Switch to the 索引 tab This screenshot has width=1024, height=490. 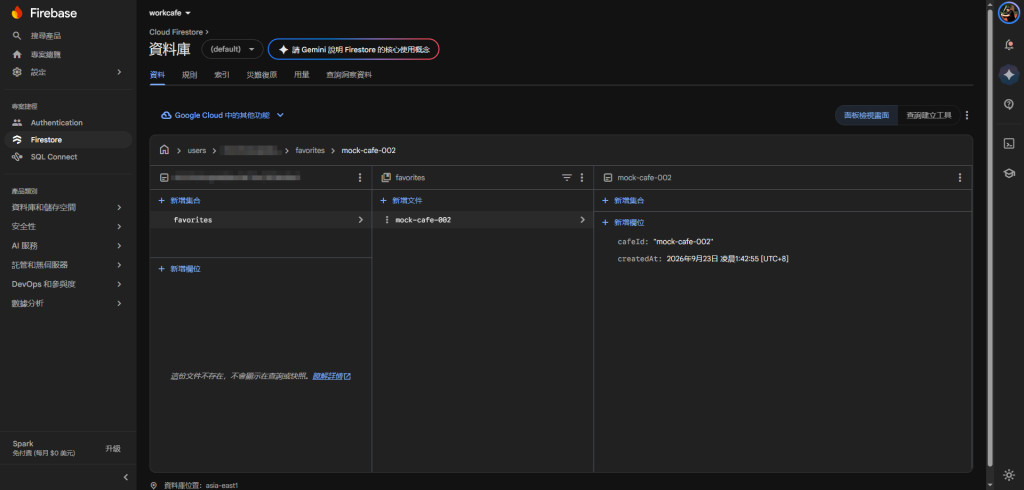pos(222,75)
